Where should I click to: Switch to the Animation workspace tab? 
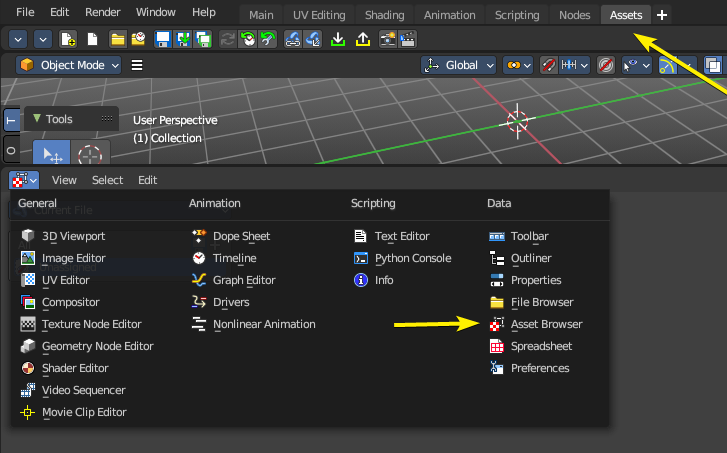(449, 15)
